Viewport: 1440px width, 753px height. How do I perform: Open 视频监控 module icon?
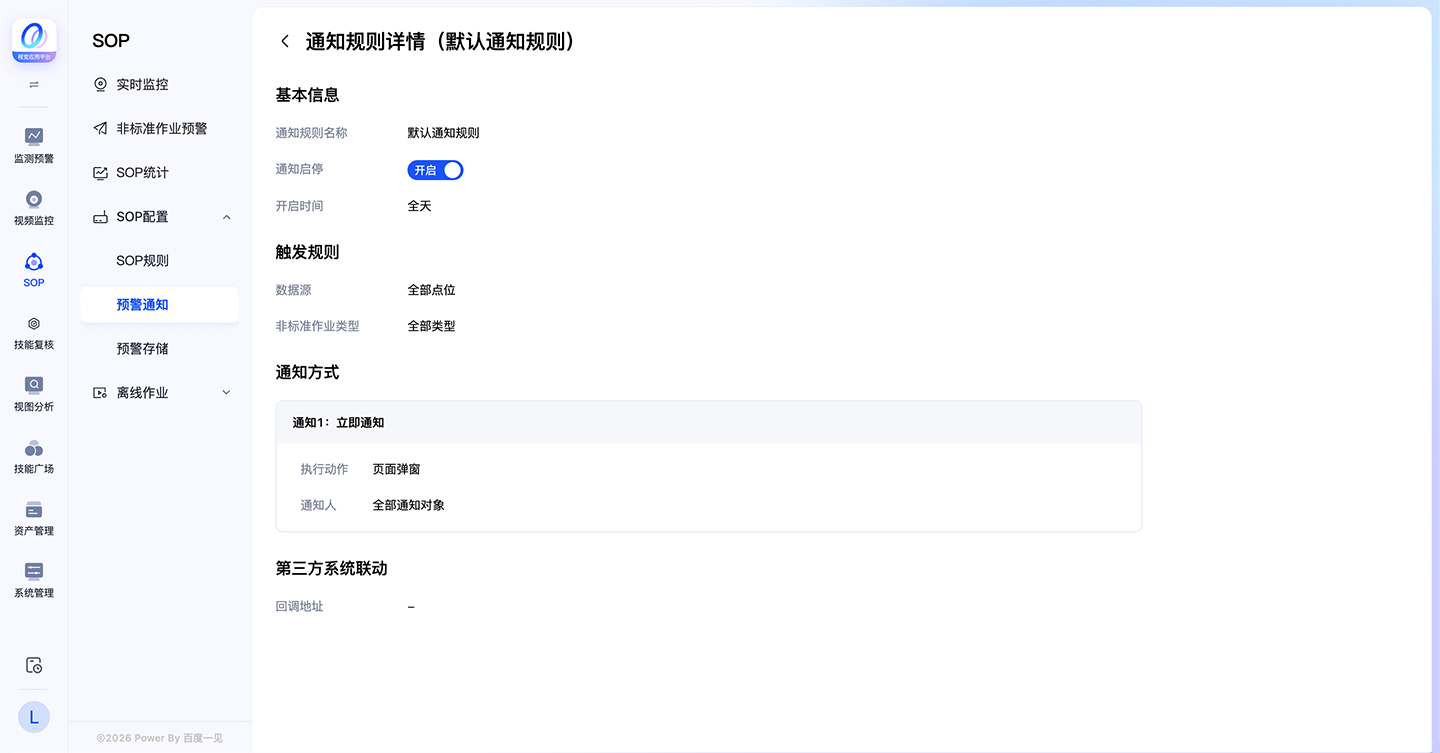pyautogui.click(x=34, y=199)
